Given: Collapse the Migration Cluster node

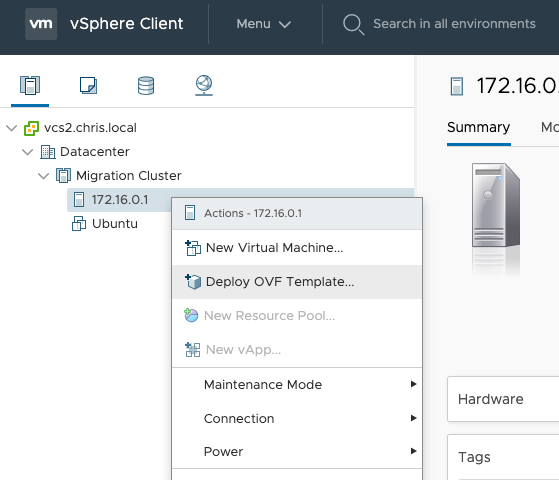Looking at the screenshot, I should (x=43, y=176).
